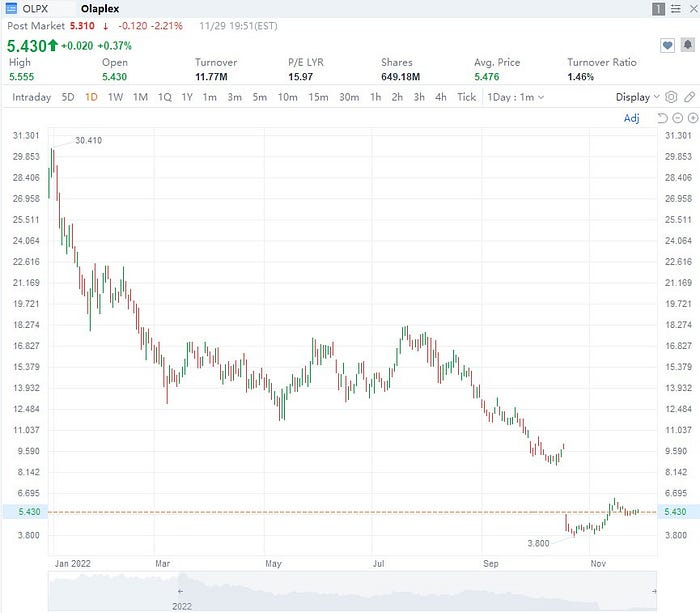Click the Post Market price 5.310
The width and height of the screenshot is (700, 613).
[82, 26]
